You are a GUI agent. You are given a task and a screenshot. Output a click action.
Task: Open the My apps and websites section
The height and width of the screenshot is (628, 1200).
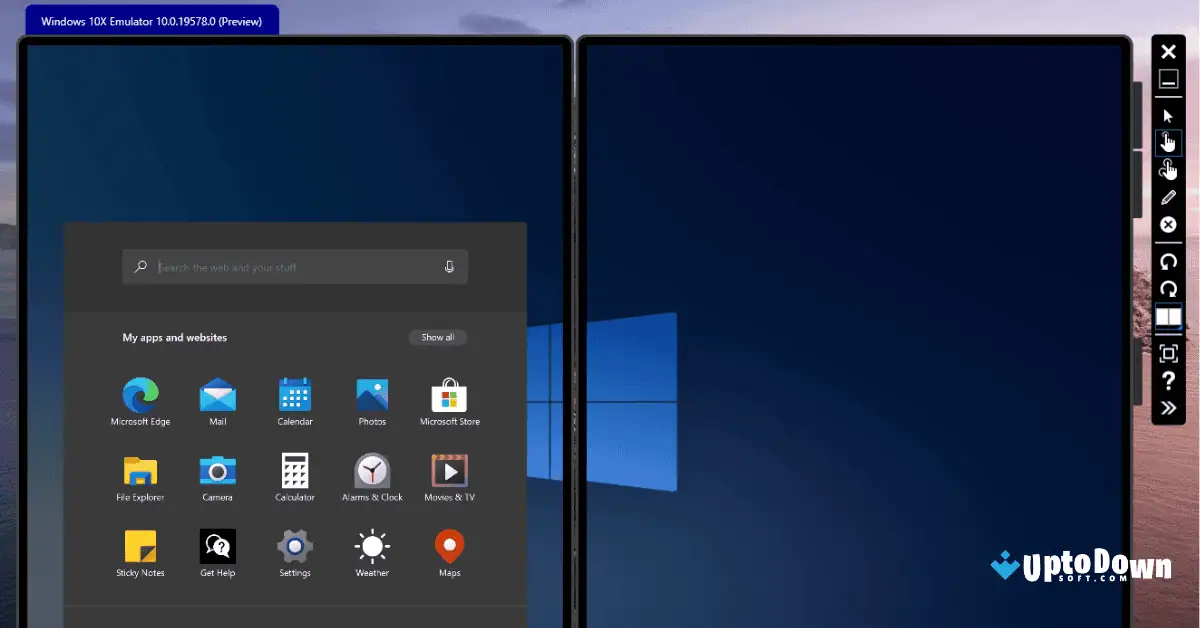click(x=174, y=337)
